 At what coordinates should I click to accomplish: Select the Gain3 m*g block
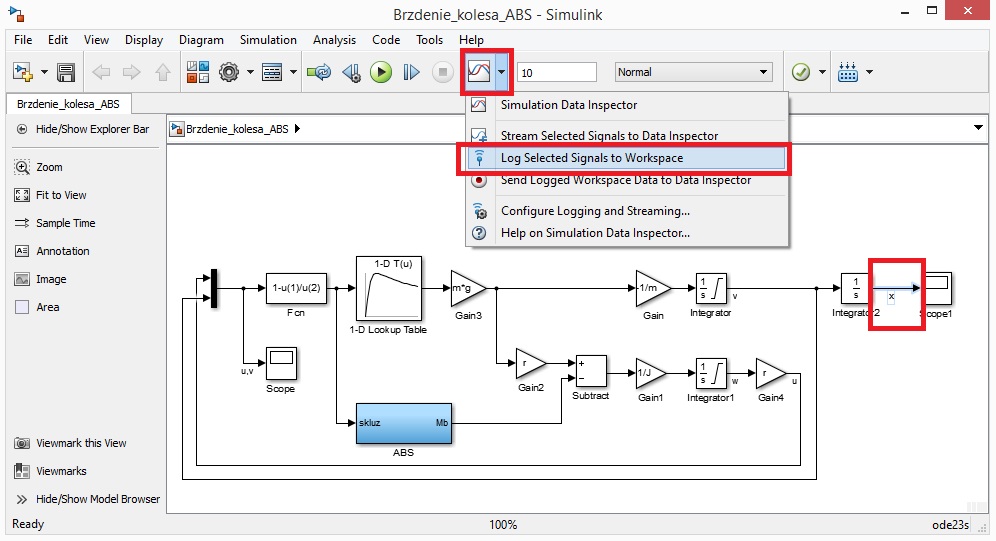(x=469, y=288)
